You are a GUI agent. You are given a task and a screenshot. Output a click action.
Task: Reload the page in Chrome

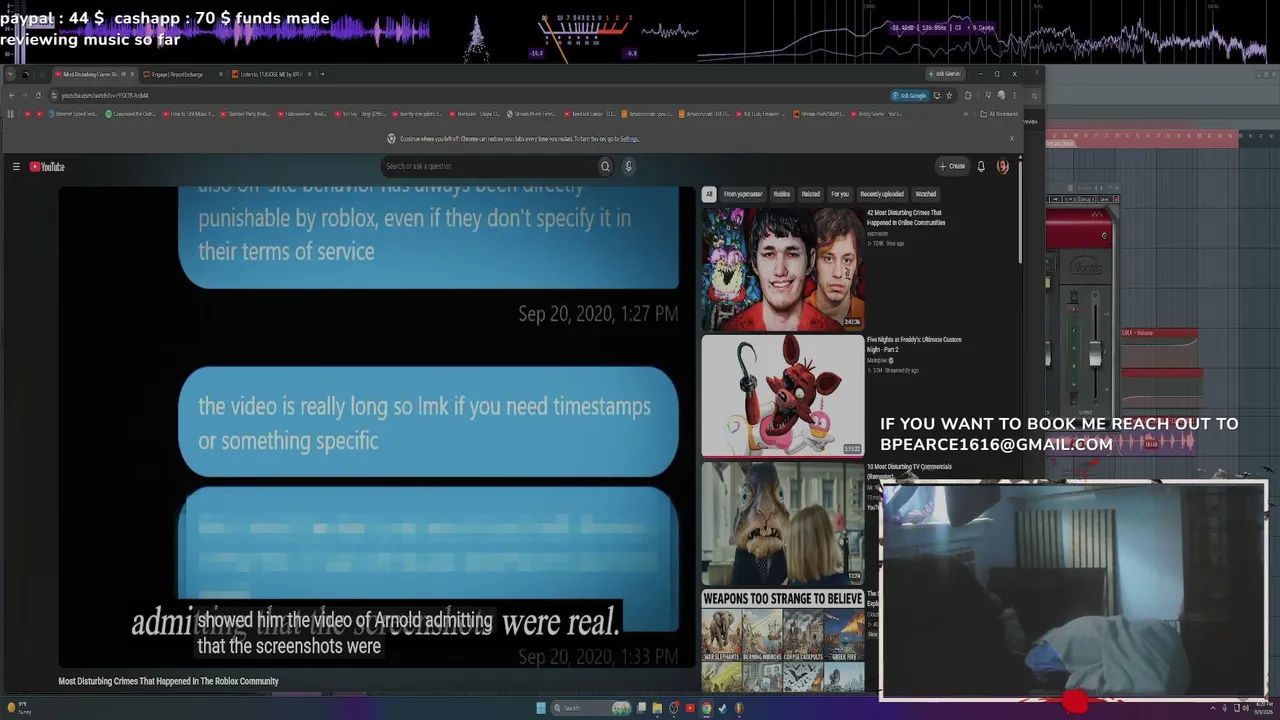click(x=38, y=95)
